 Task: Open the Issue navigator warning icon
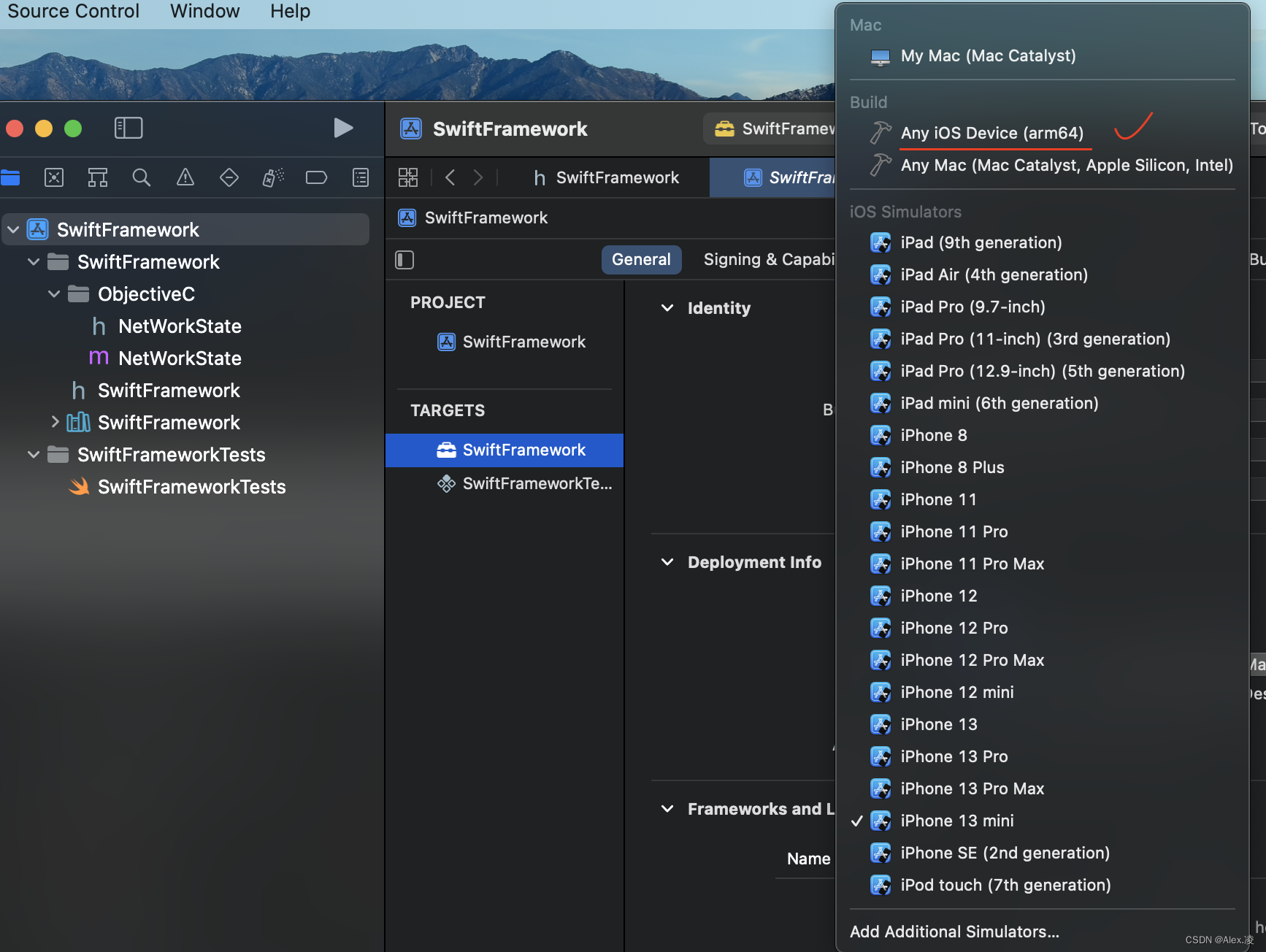tap(185, 177)
